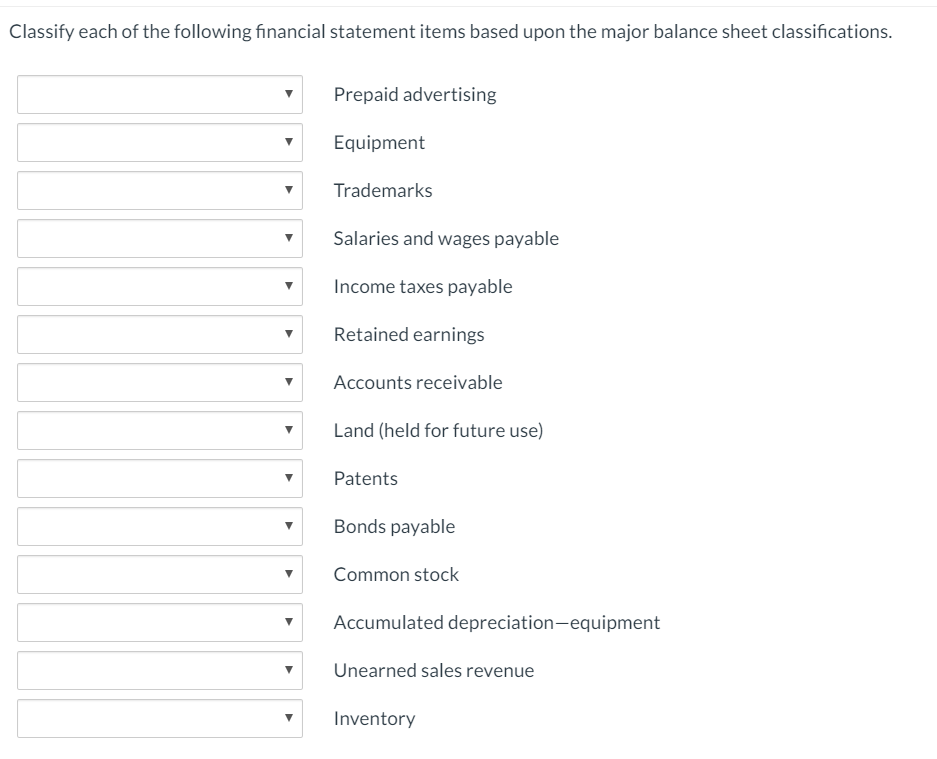Open the dropdown beside Unearned sales revenue
Screen dimensions: 937x759
tap(159, 670)
